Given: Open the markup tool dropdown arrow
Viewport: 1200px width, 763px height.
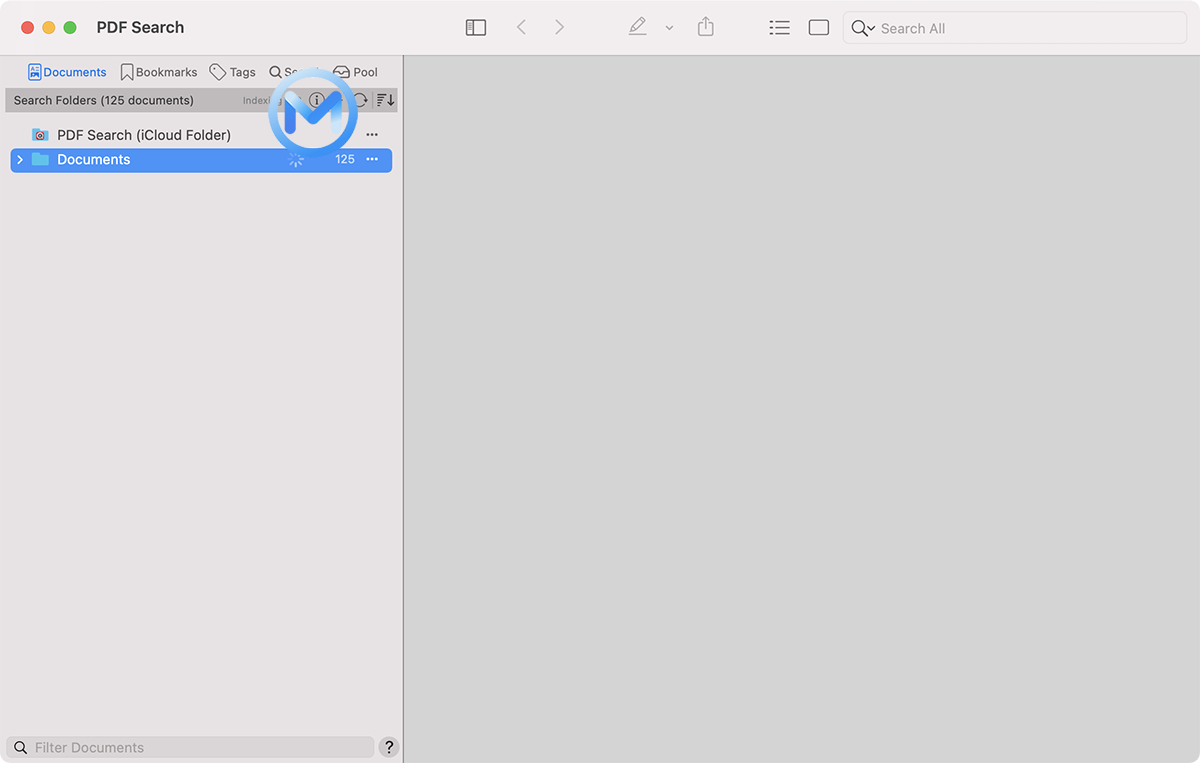Looking at the screenshot, I should coord(669,28).
